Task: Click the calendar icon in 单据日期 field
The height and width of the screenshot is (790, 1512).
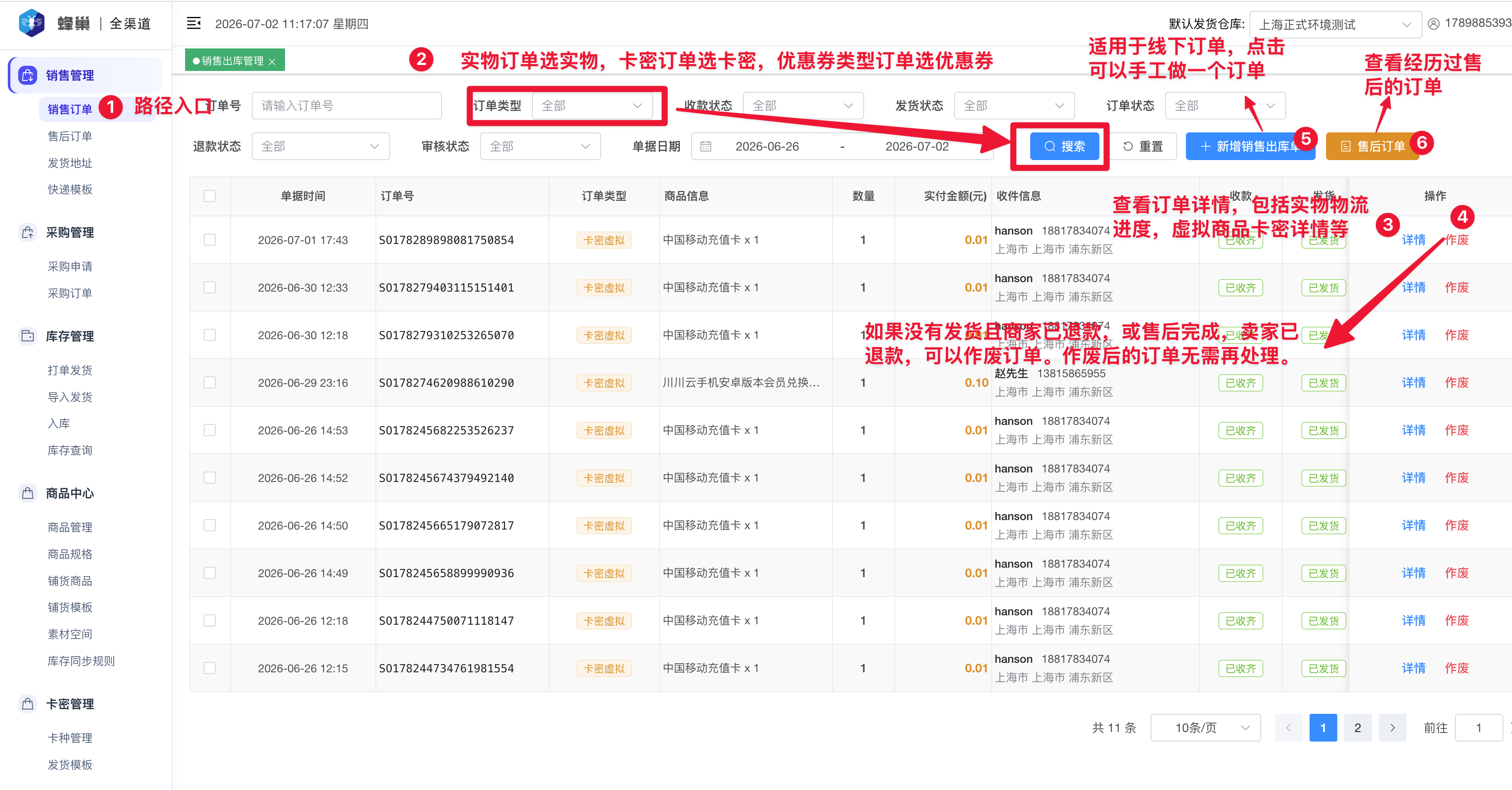Action: point(705,146)
